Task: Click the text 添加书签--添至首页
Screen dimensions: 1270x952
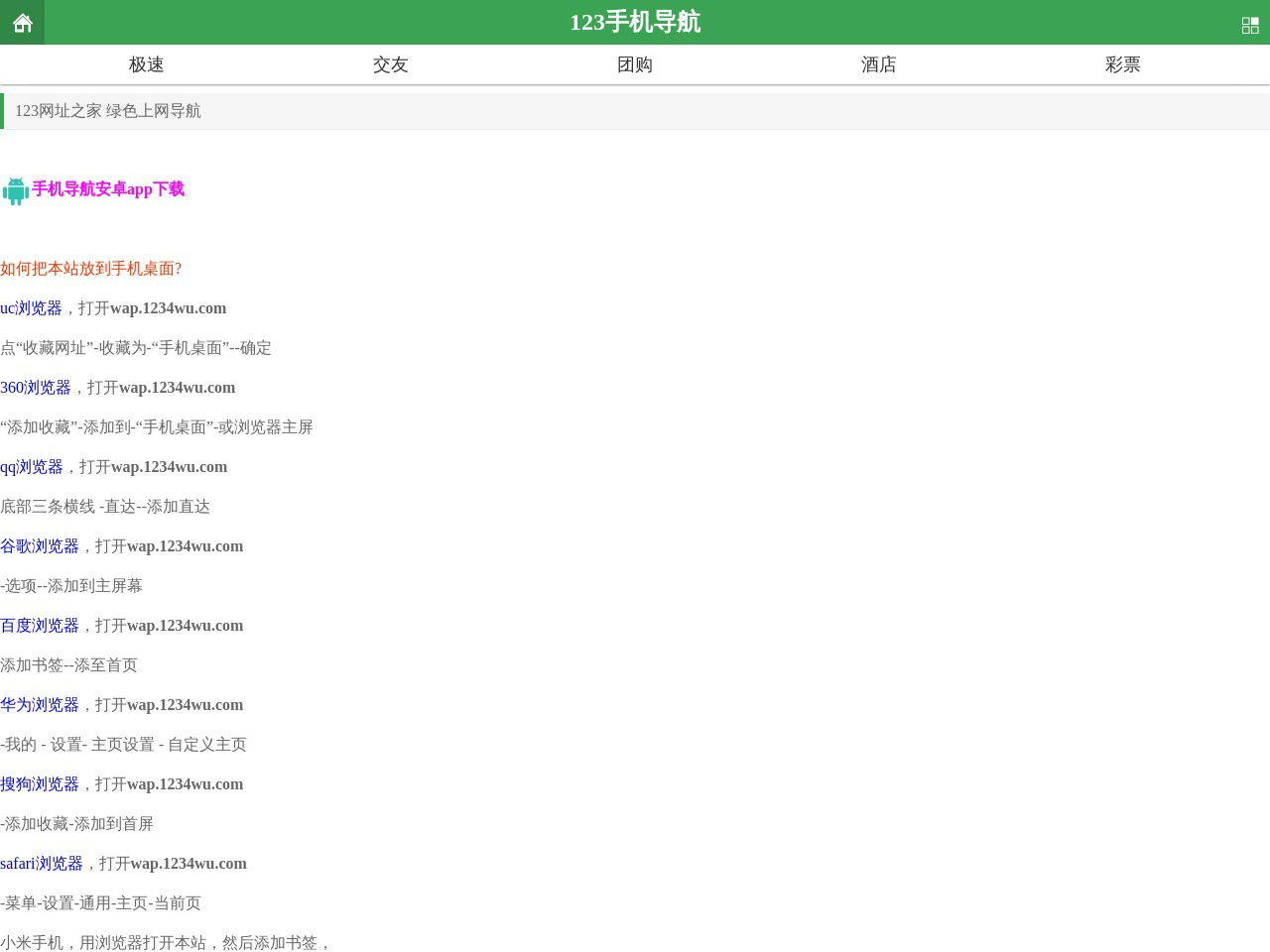Action: [69, 665]
